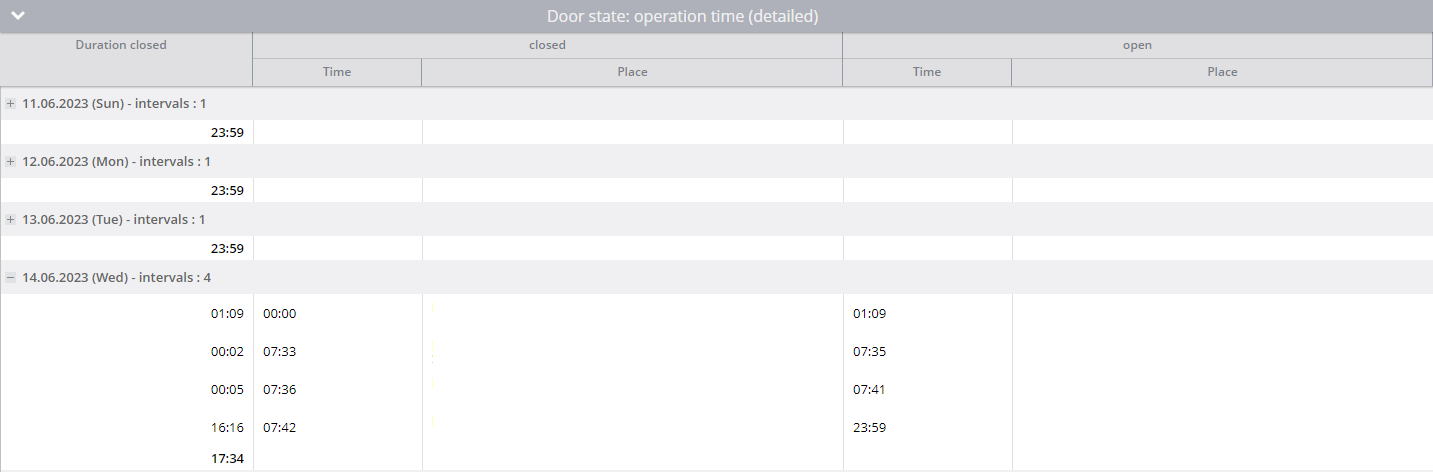Click the yellow place marker for 07:33

point(433,350)
